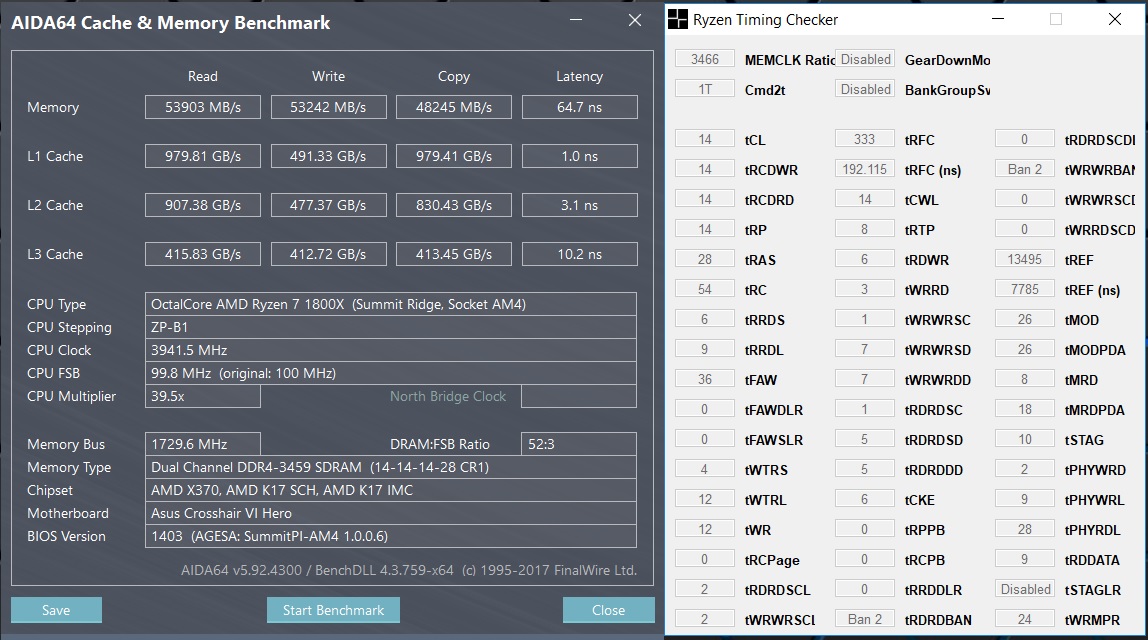Select the Memory Latency 64.7 ns field
The height and width of the screenshot is (640, 1148).
[x=580, y=107]
